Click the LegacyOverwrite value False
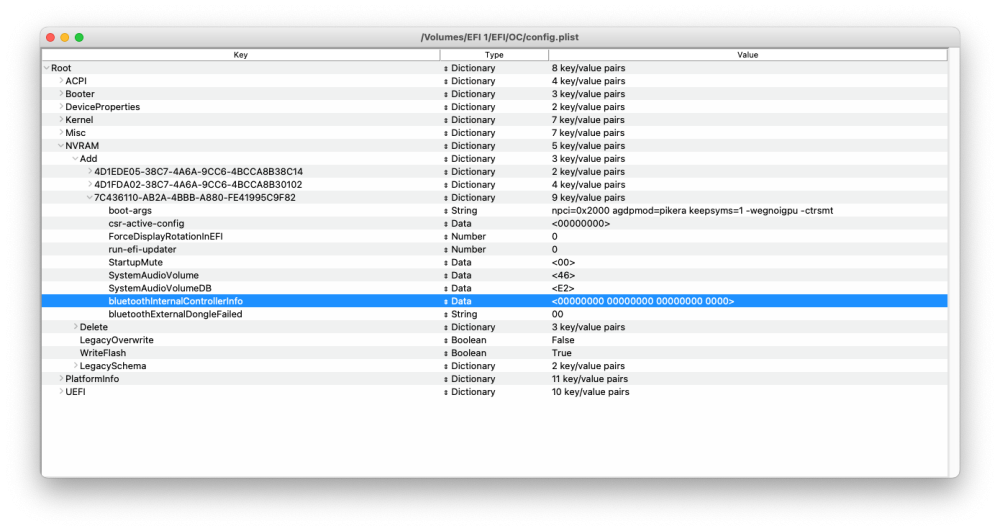 [563, 340]
